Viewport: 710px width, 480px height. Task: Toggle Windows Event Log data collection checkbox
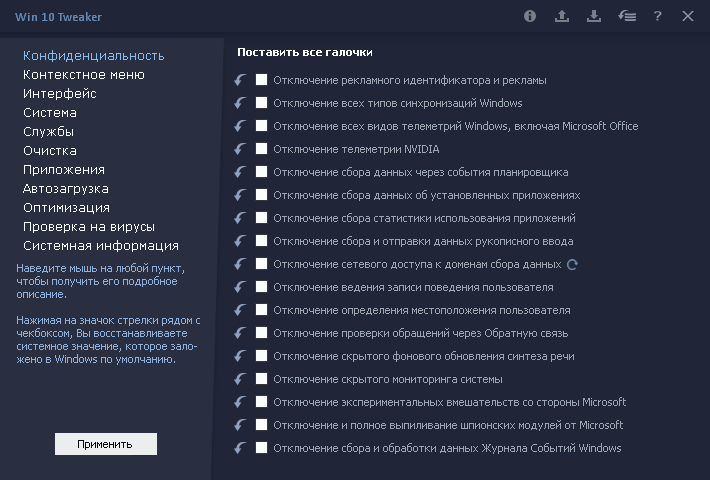(x=261, y=448)
